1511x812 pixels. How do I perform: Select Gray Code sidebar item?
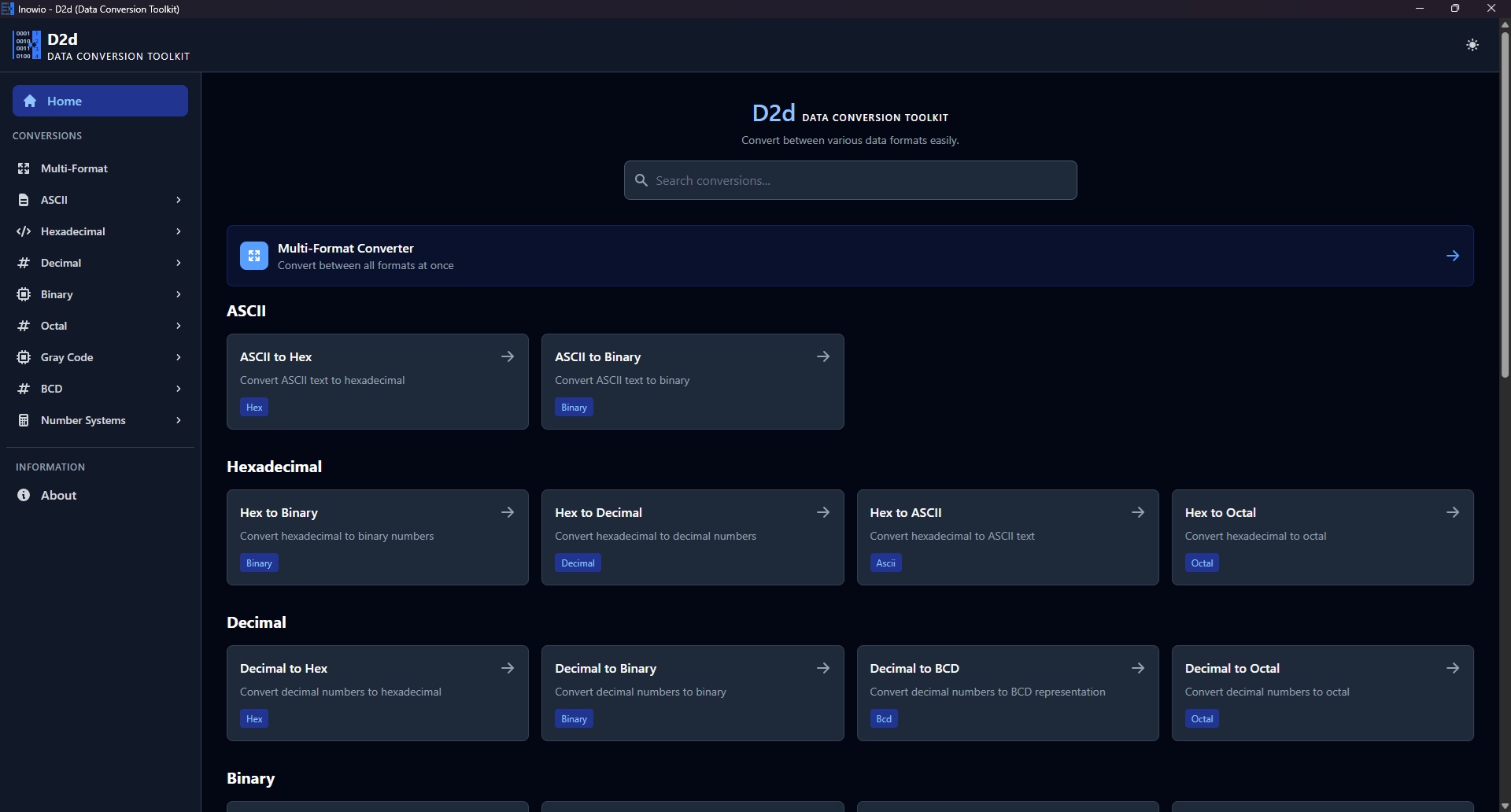100,357
